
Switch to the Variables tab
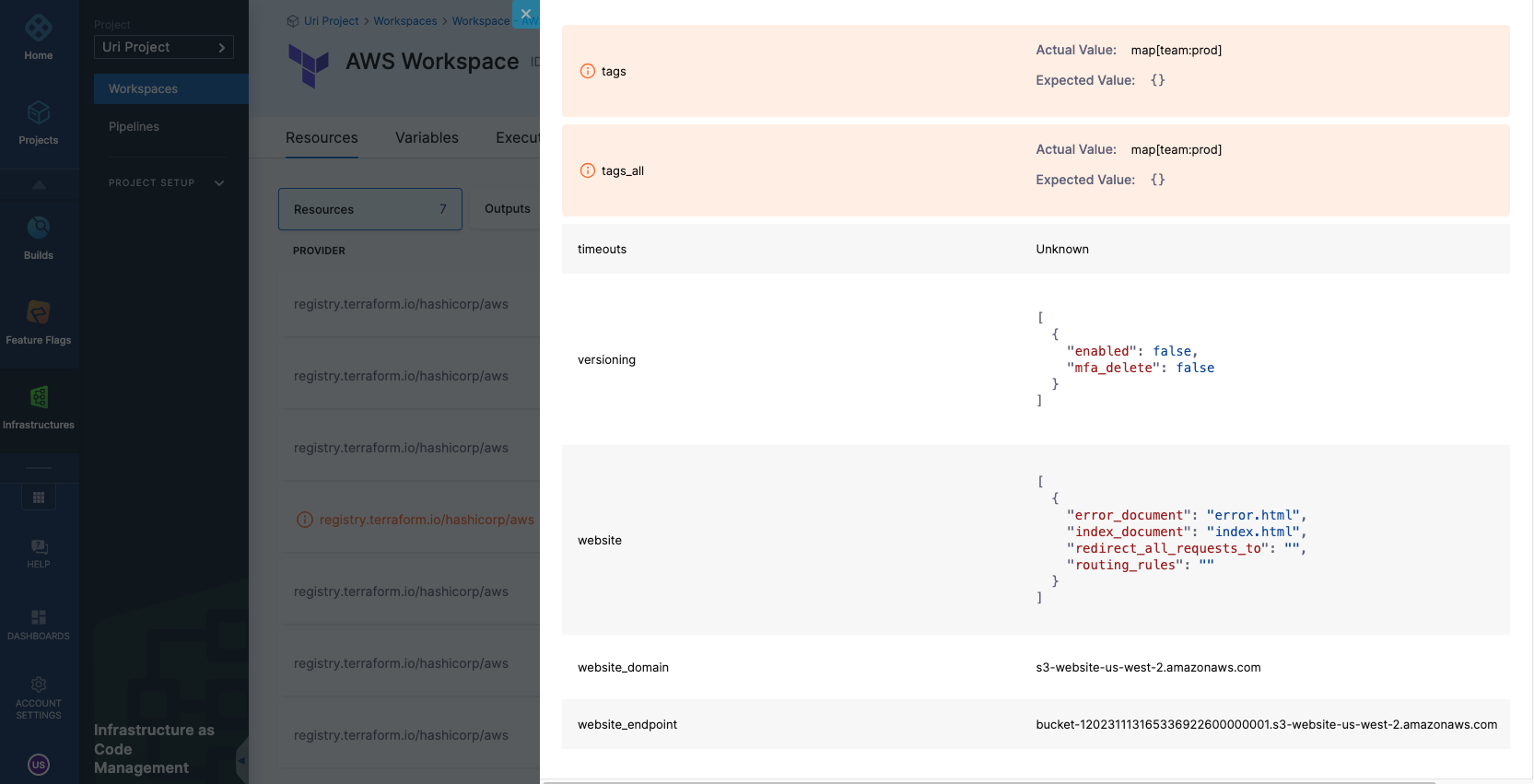[427, 138]
